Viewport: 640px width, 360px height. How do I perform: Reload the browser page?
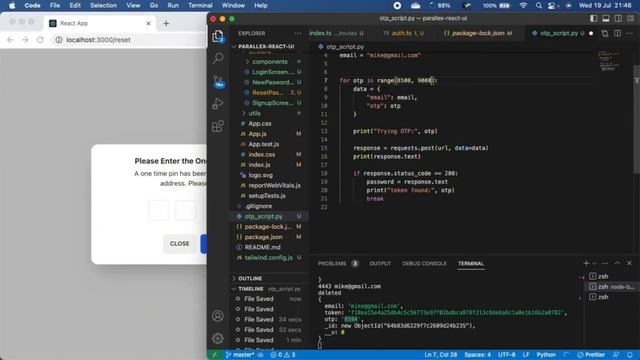click(40, 40)
